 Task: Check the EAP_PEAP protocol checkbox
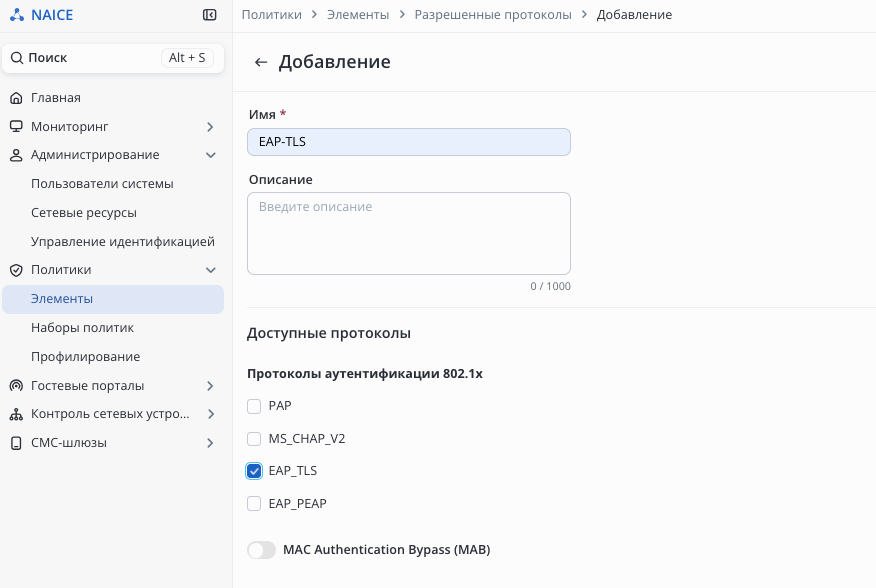(x=254, y=504)
